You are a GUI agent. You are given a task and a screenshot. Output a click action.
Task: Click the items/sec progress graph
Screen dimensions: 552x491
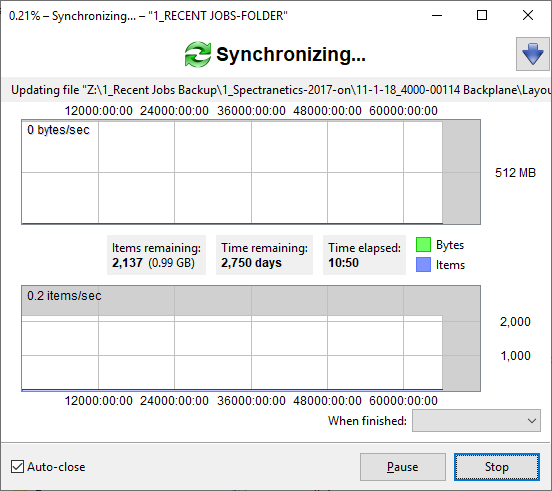251,338
